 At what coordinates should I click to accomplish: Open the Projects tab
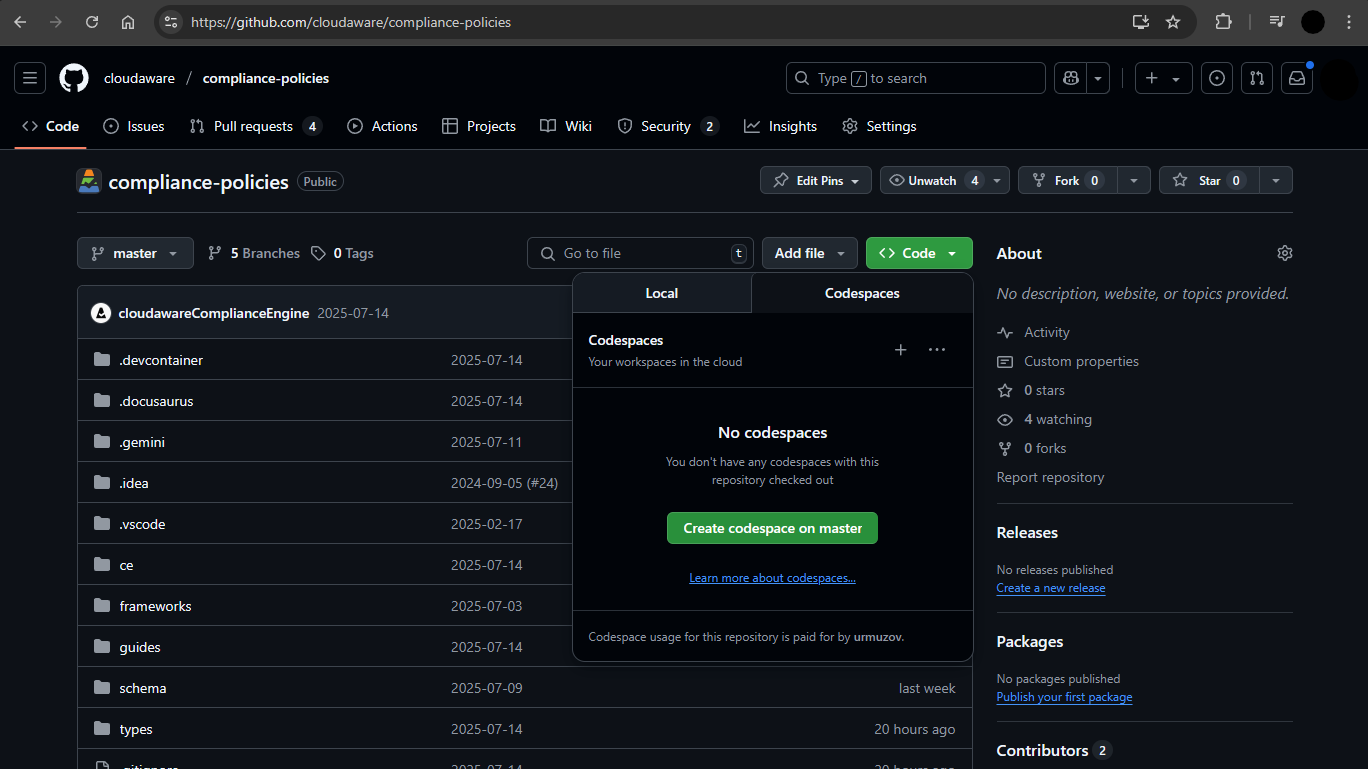(x=479, y=126)
